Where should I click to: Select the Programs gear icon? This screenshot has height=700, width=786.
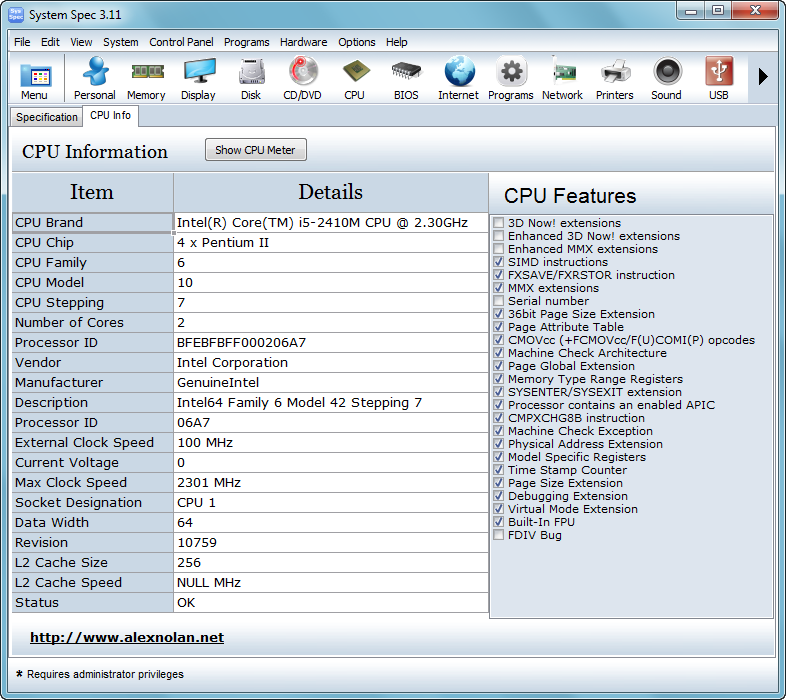point(510,78)
